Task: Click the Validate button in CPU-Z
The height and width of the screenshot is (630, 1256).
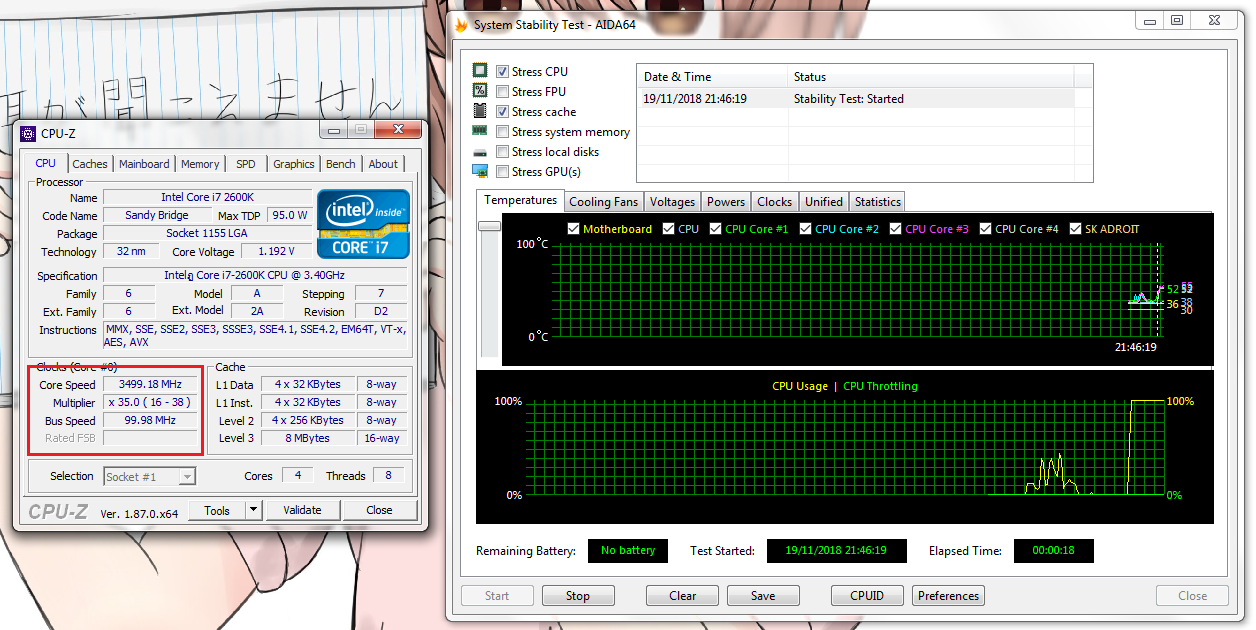Action: [302, 510]
